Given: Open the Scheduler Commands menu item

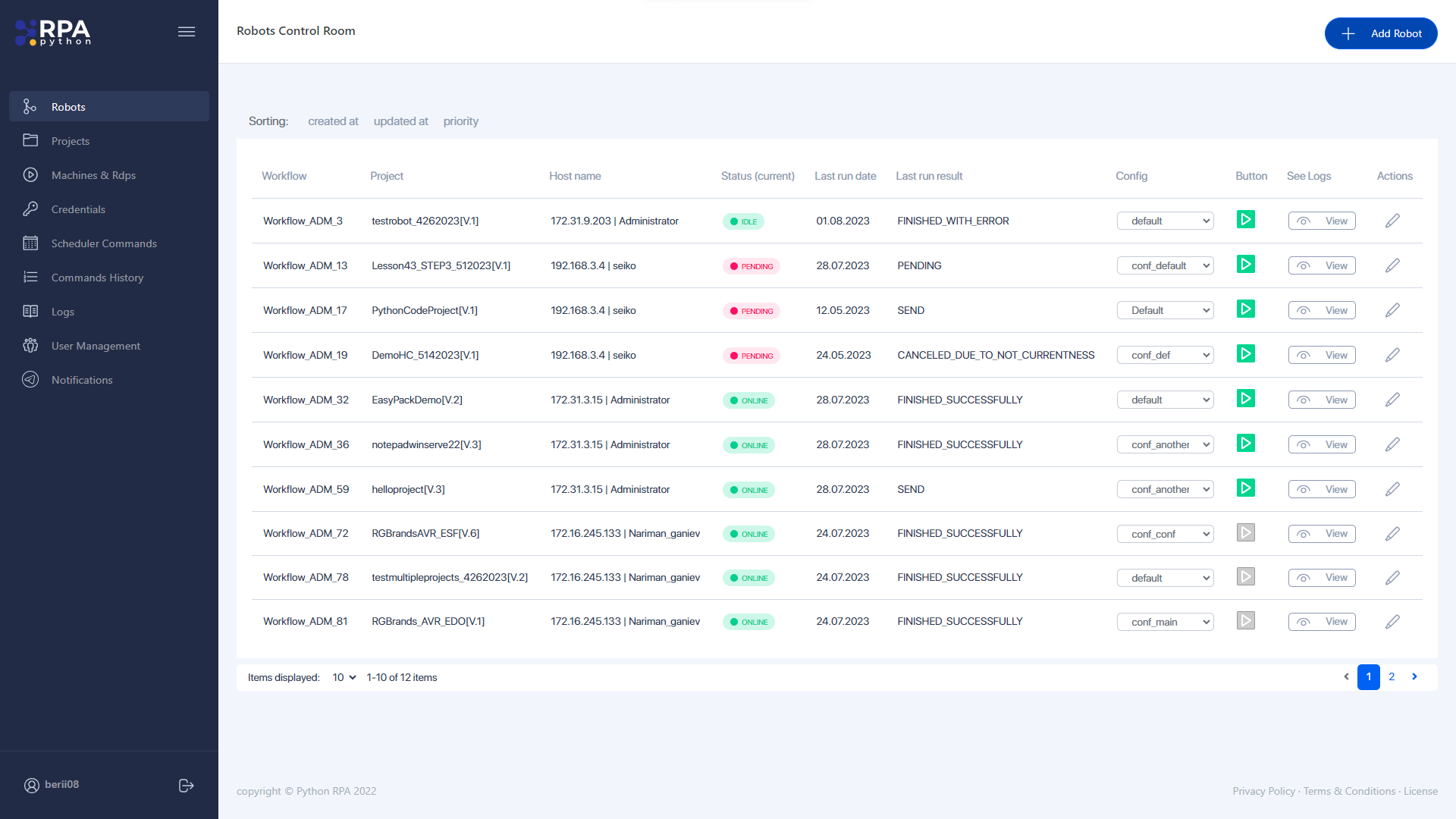Looking at the screenshot, I should (x=104, y=243).
